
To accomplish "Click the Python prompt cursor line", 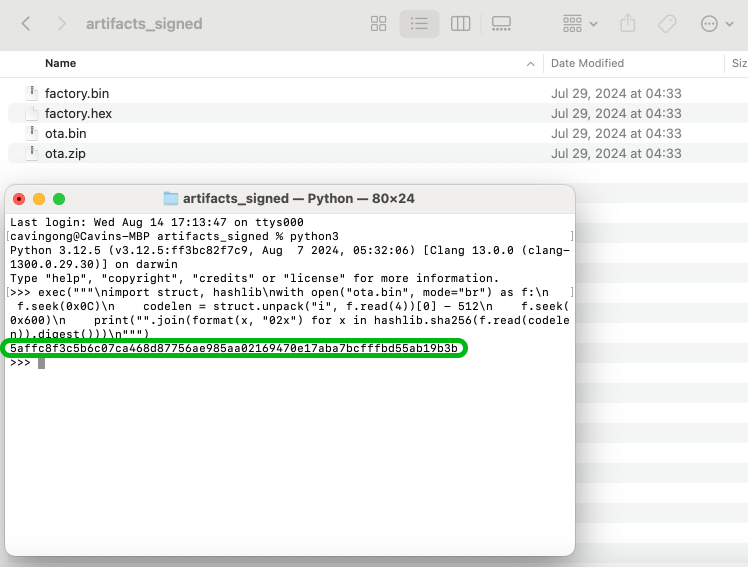I will pos(27,363).
